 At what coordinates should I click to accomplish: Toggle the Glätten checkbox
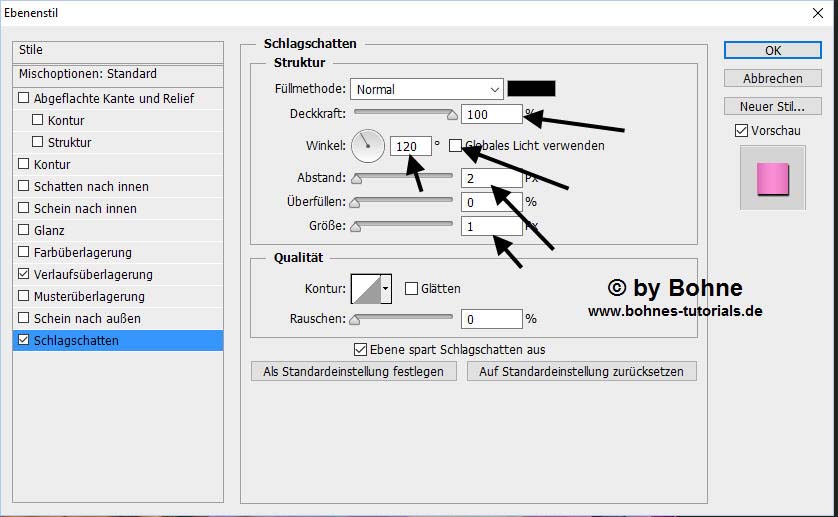pyautogui.click(x=411, y=288)
